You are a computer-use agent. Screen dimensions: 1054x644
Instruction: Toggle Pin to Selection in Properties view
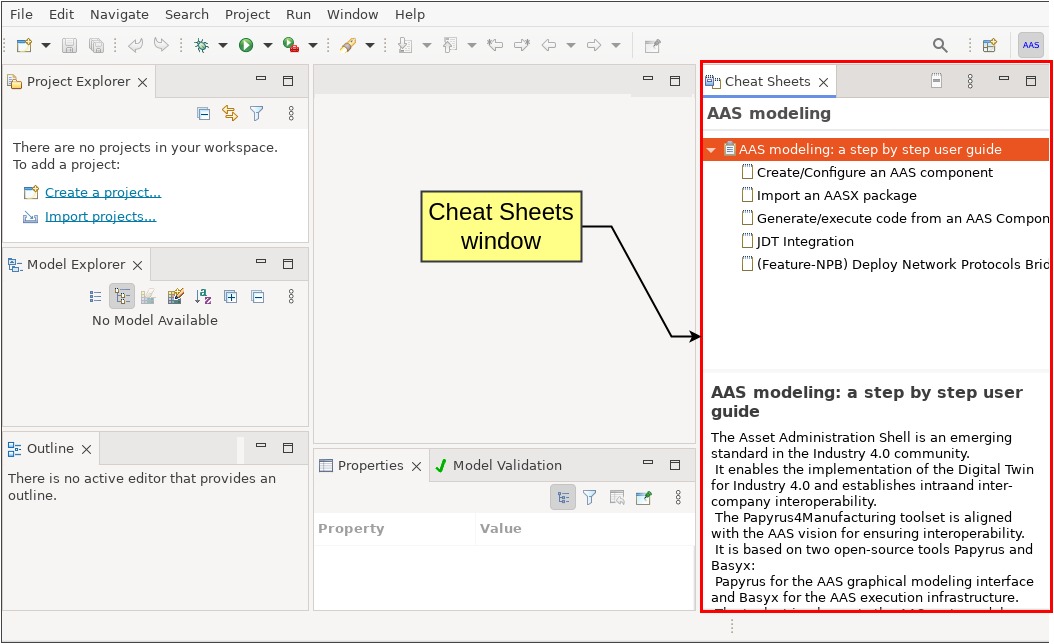pos(644,497)
